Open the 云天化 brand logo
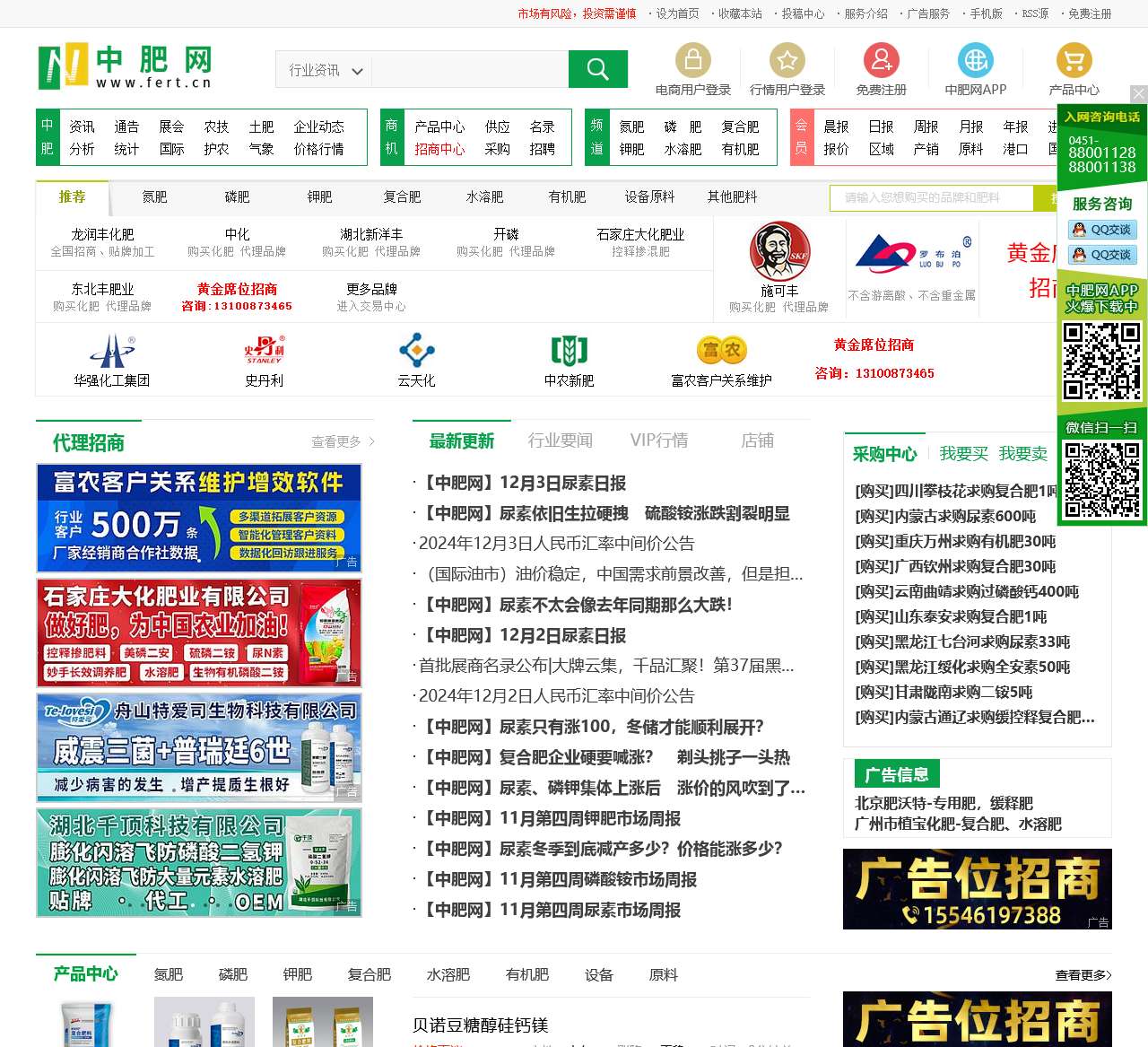The width and height of the screenshot is (1148, 1047). pos(417,350)
